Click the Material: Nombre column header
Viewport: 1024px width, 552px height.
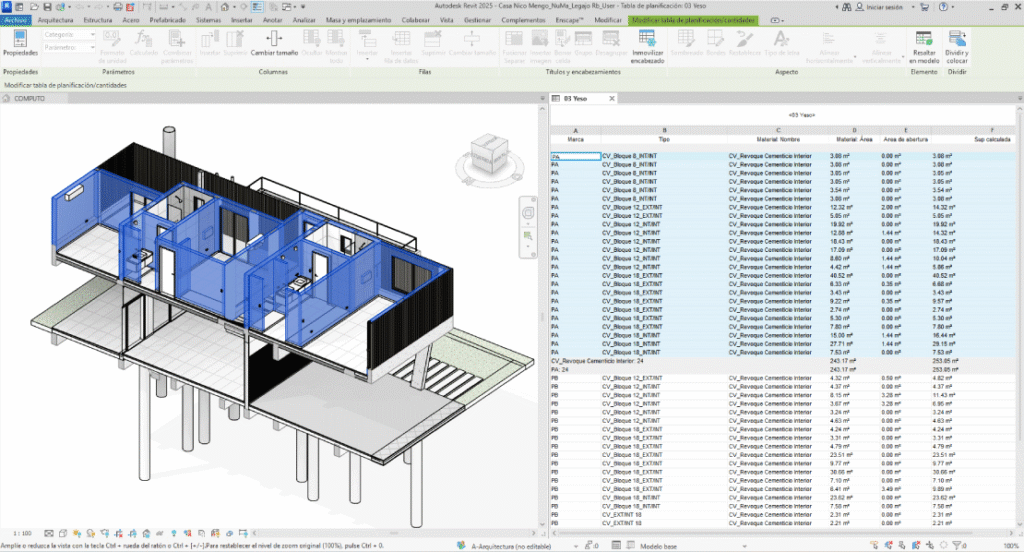point(778,139)
